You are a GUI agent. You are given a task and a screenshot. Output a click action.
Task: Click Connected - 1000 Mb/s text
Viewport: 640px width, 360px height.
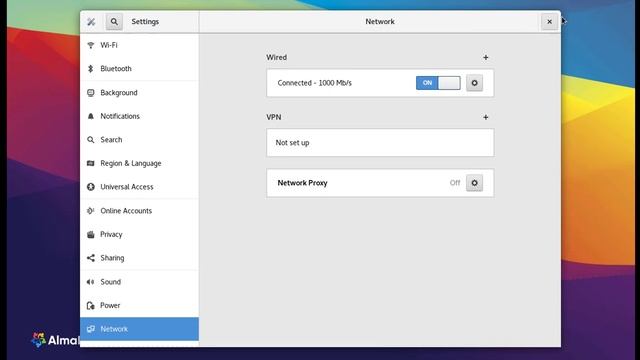pos(314,83)
